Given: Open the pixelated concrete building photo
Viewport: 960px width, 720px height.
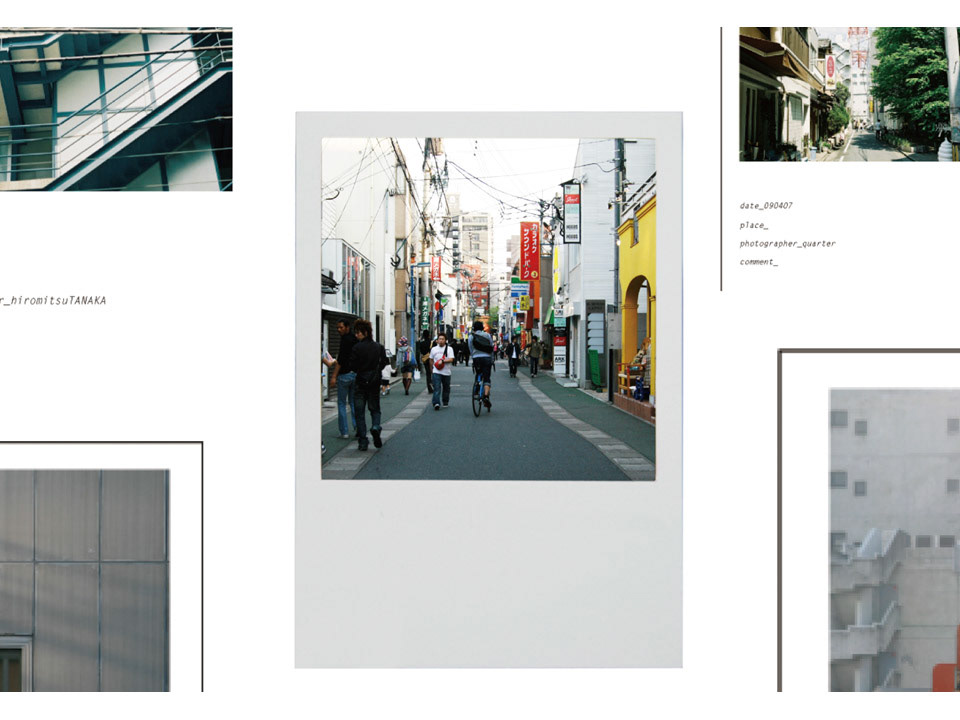Looking at the screenshot, I should (894, 540).
